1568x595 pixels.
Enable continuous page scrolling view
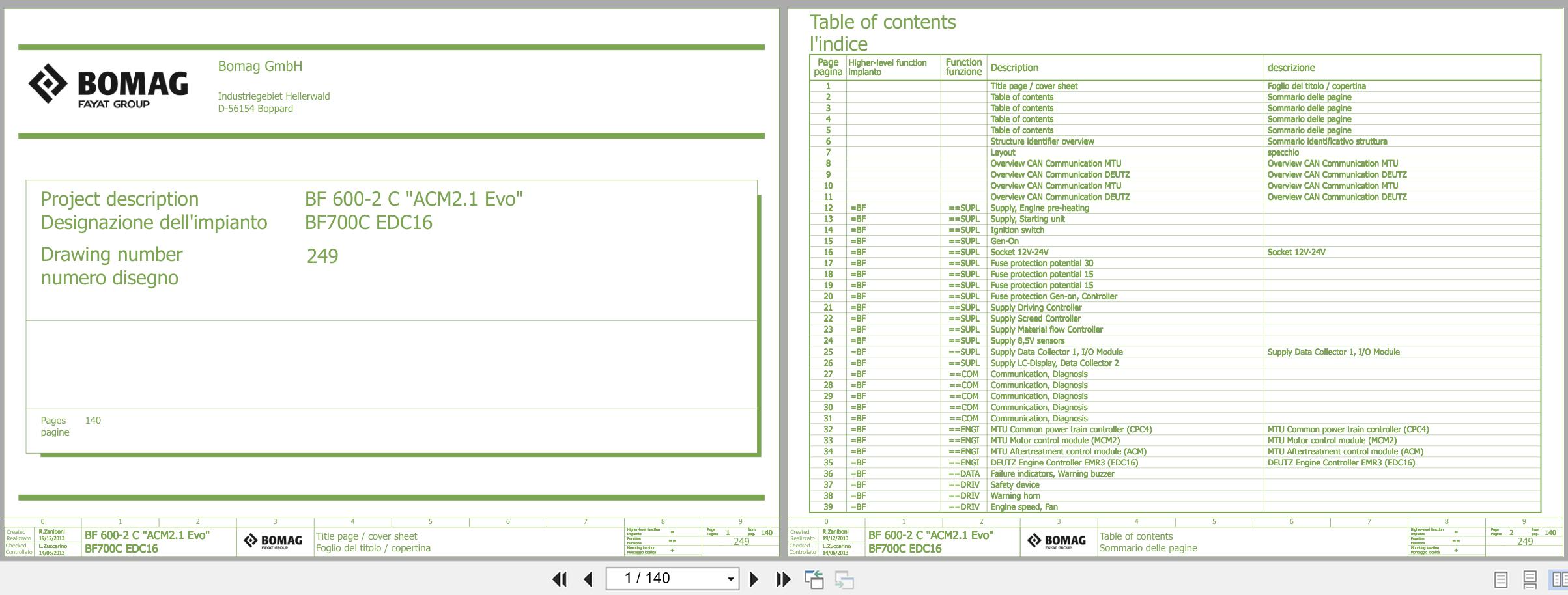tap(1530, 579)
